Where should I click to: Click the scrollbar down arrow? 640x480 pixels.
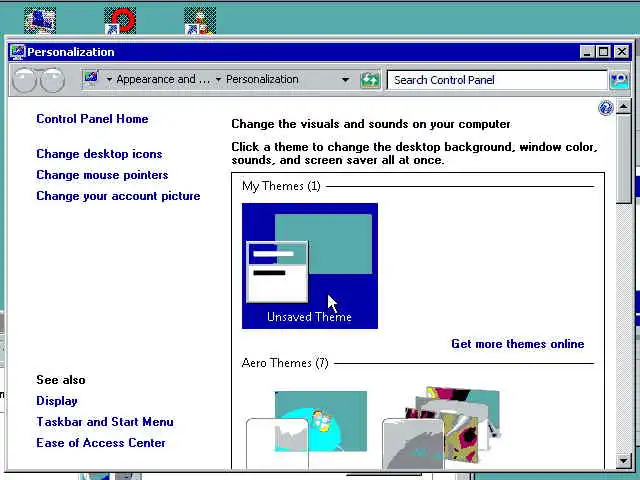[623, 461]
